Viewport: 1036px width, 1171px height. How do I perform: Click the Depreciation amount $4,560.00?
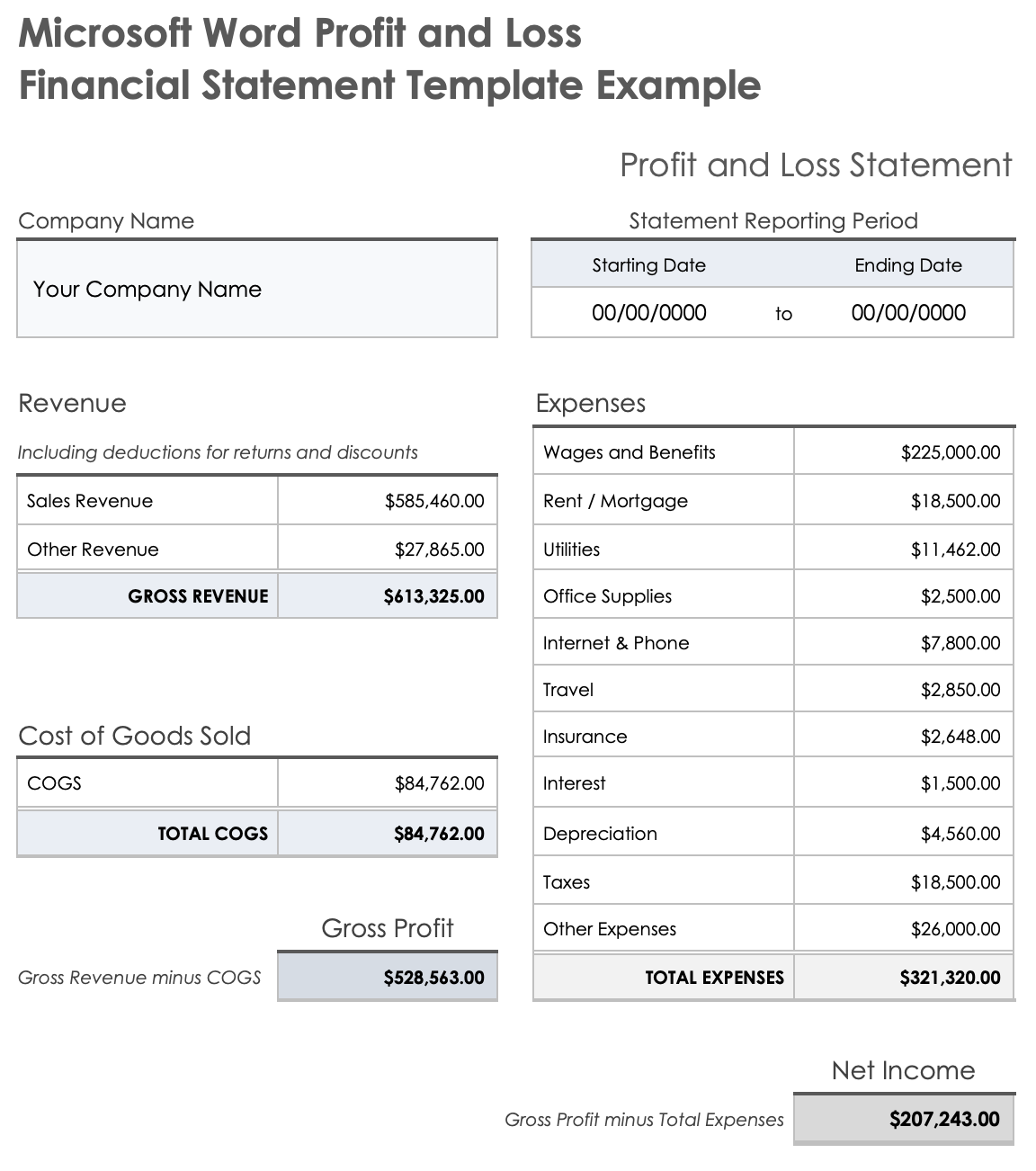960,834
